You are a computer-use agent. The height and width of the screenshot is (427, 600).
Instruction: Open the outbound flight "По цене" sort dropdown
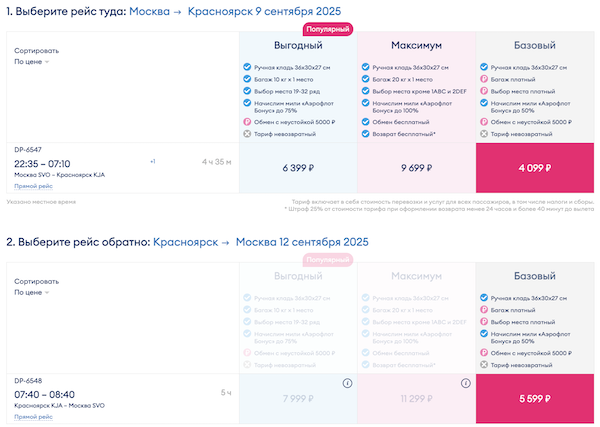coord(32,61)
